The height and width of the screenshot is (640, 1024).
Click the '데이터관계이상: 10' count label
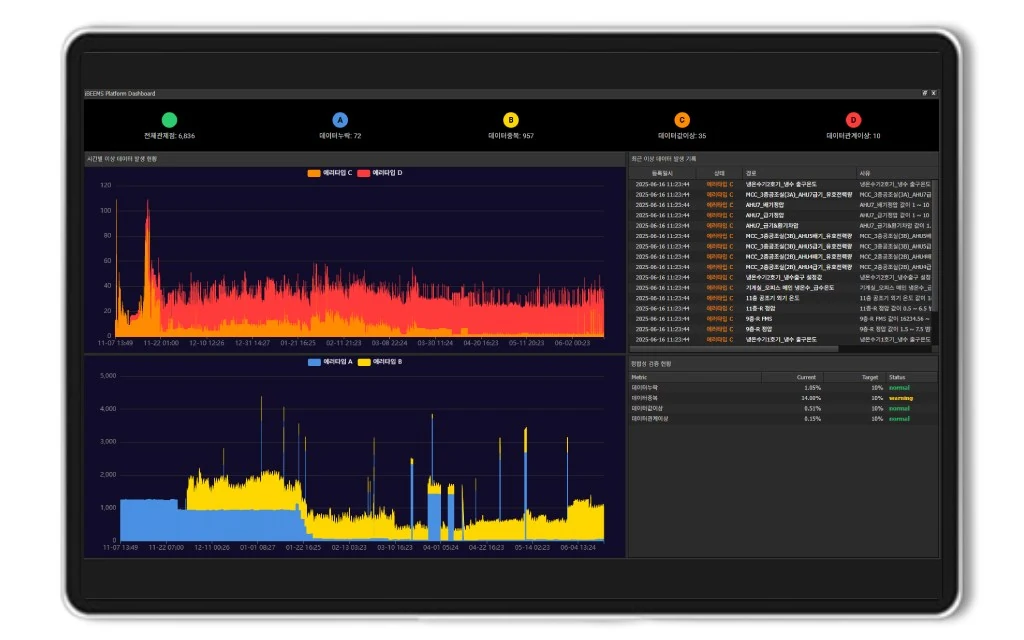(853, 136)
